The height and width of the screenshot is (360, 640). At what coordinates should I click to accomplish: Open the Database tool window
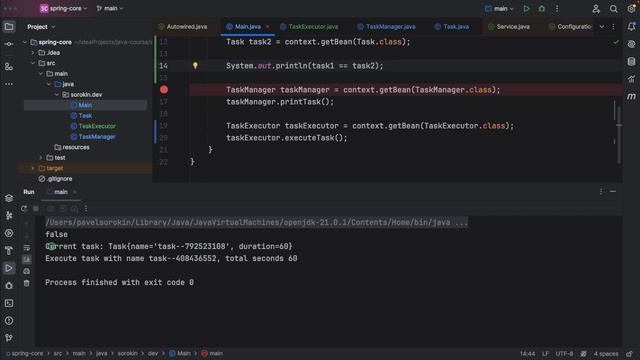pyautogui.click(x=631, y=62)
